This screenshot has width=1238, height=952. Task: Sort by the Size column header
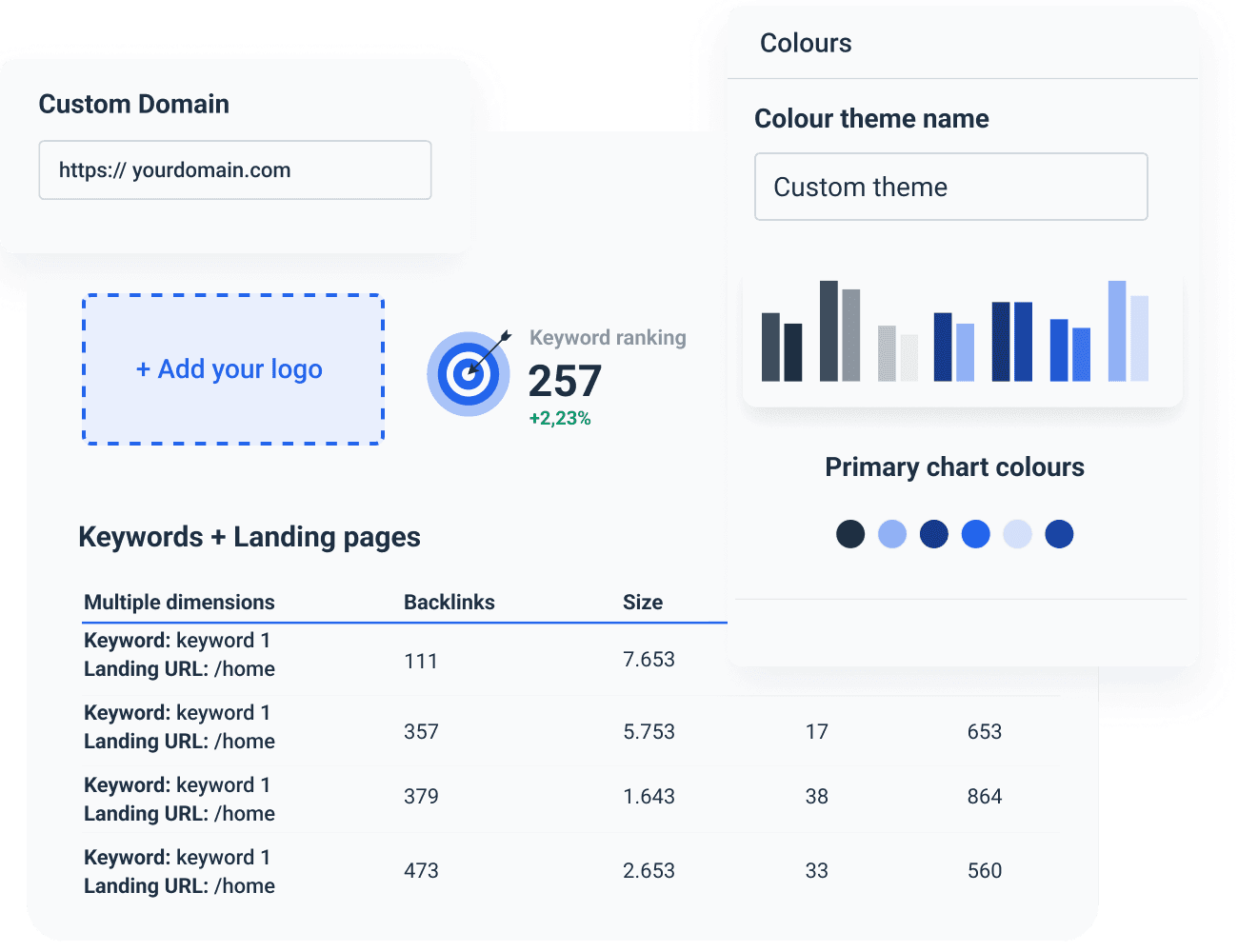coord(642,602)
